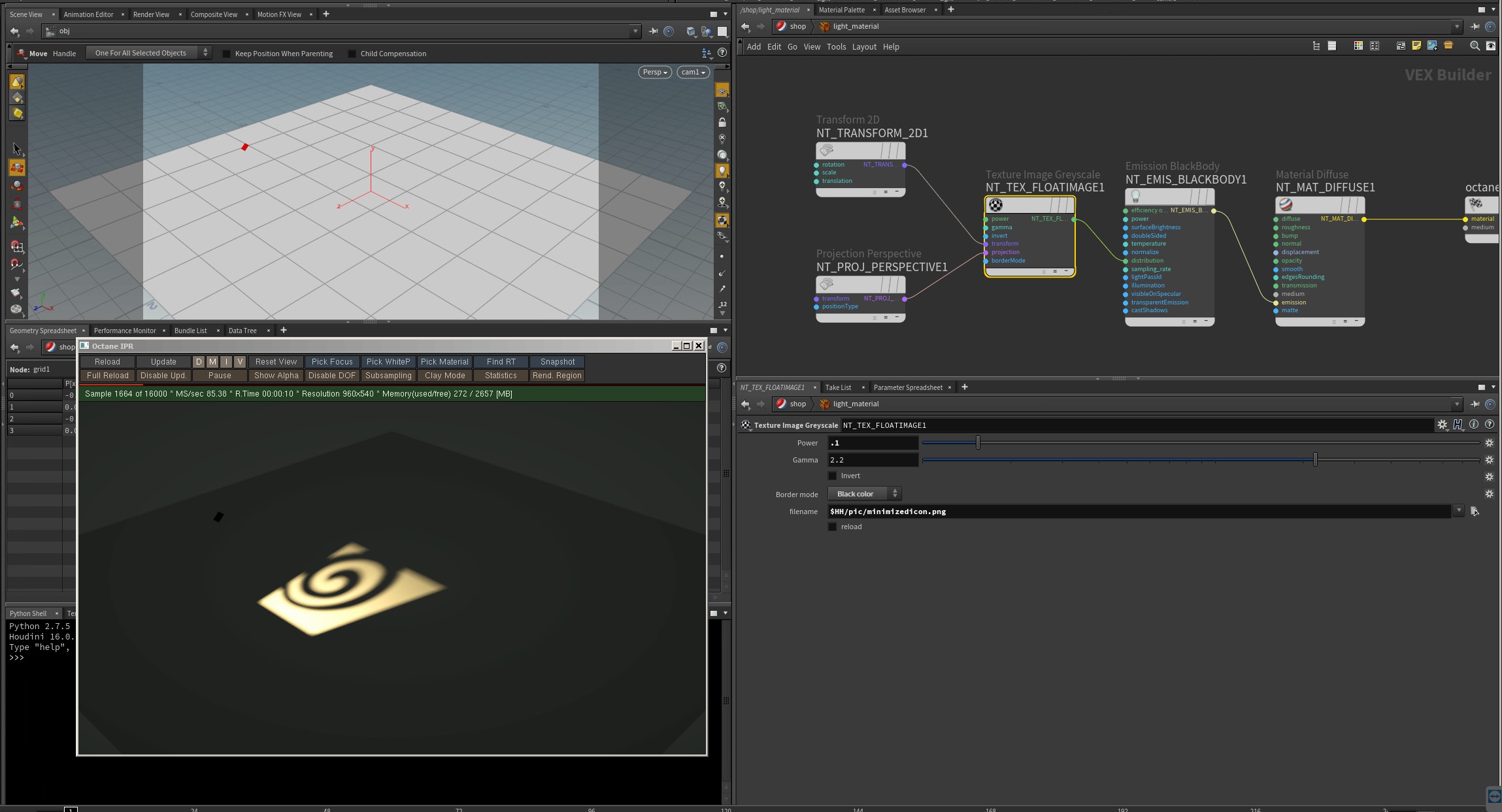Open scene view help question icon
The image size is (1502, 812).
[722, 53]
